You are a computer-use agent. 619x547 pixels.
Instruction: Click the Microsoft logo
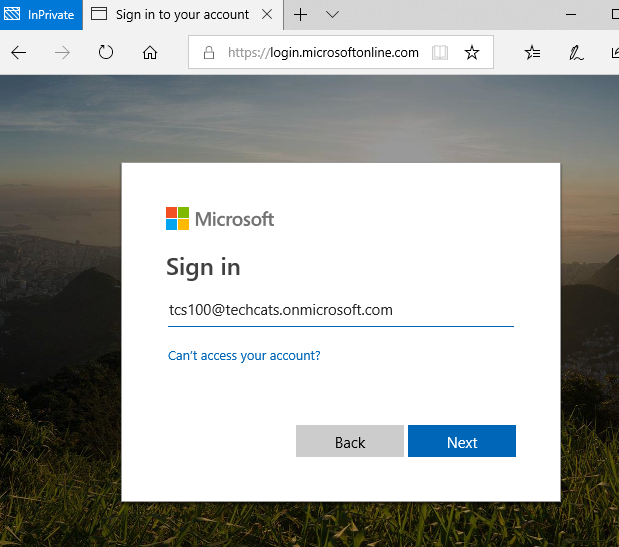pyautogui.click(x=220, y=219)
